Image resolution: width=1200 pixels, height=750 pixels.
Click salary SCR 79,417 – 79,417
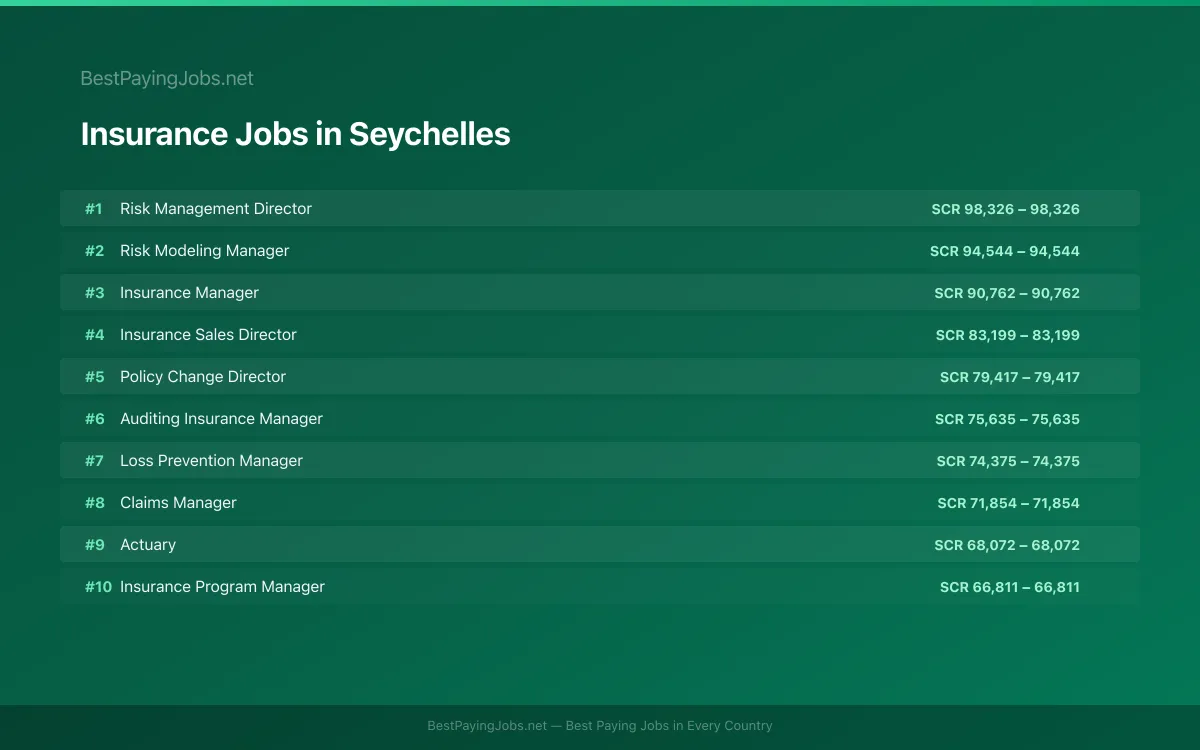pyautogui.click(x=1010, y=377)
